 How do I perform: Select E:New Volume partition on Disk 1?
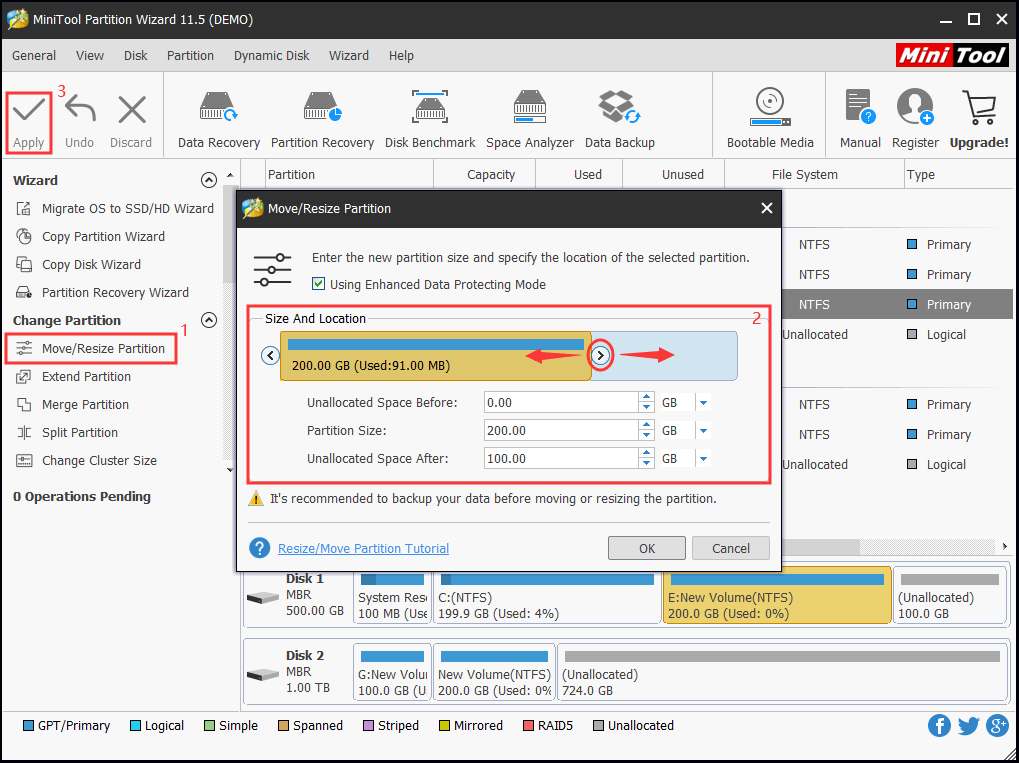click(x=777, y=596)
